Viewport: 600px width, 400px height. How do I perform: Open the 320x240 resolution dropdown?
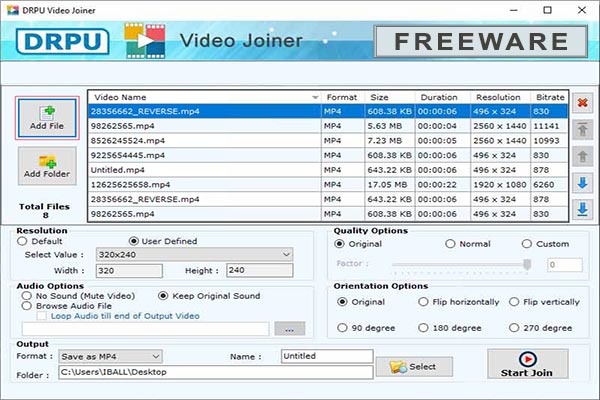pyautogui.click(x=194, y=255)
